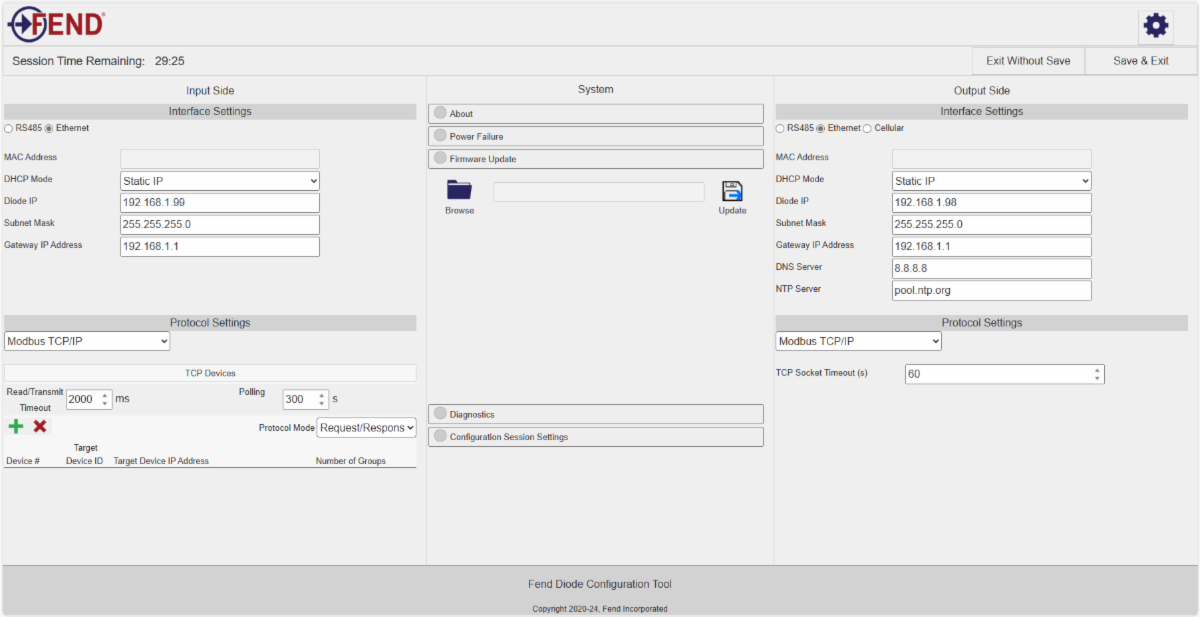Open settings with the gear icon
The width and height of the screenshot is (1200, 617).
click(x=1156, y=26)
